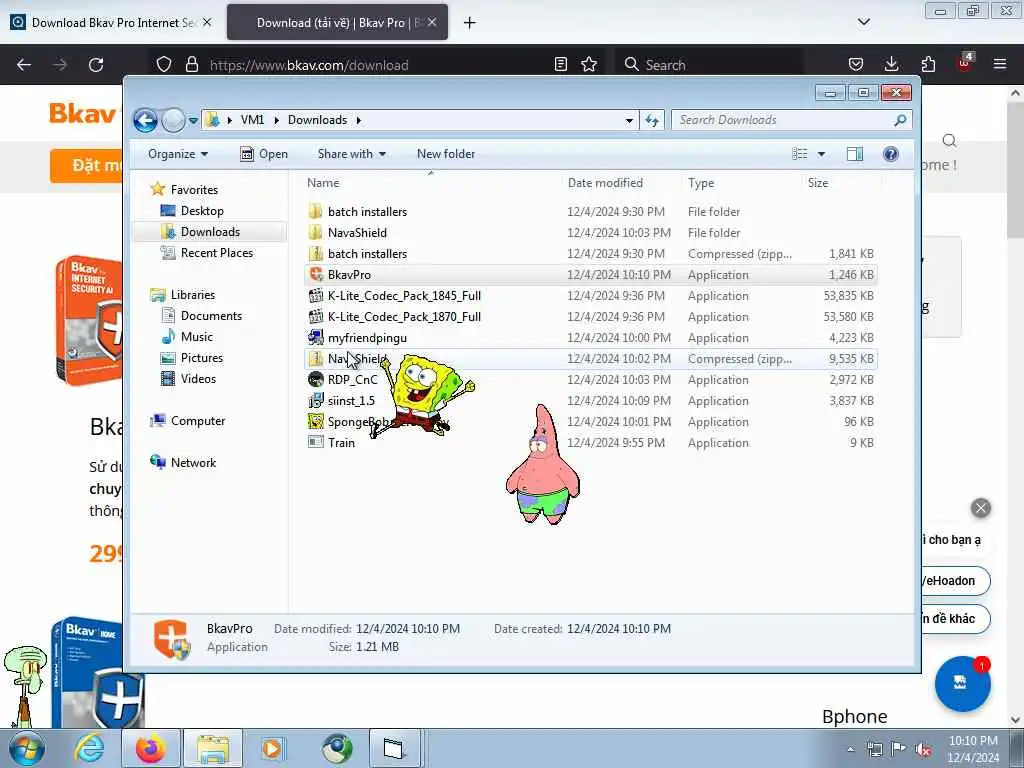Click the Firefox Search box
1024x768 pixels.
click(x=710, y=65)
